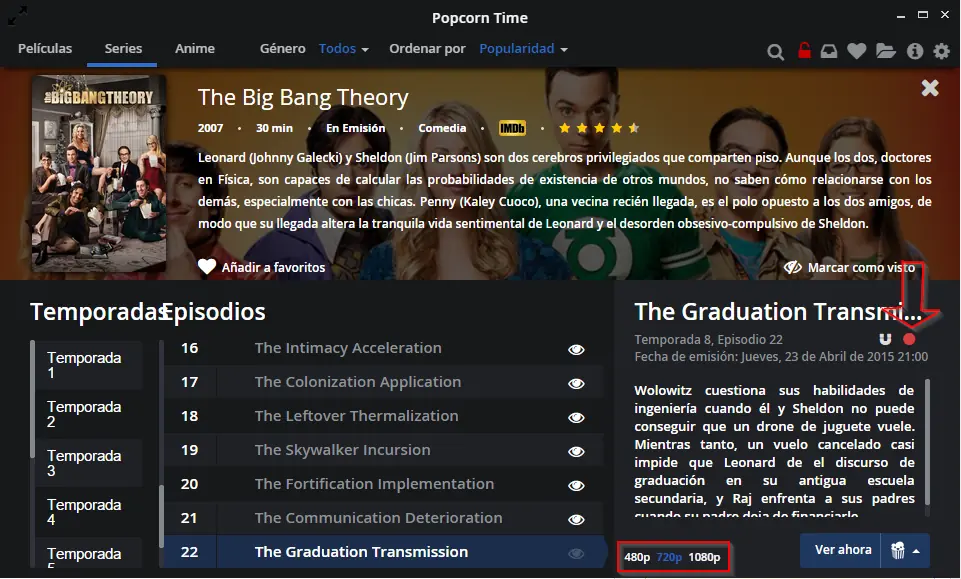The image size is (961, 579).
Task: Click the popcorn player icon
Action: coord(897,550)
